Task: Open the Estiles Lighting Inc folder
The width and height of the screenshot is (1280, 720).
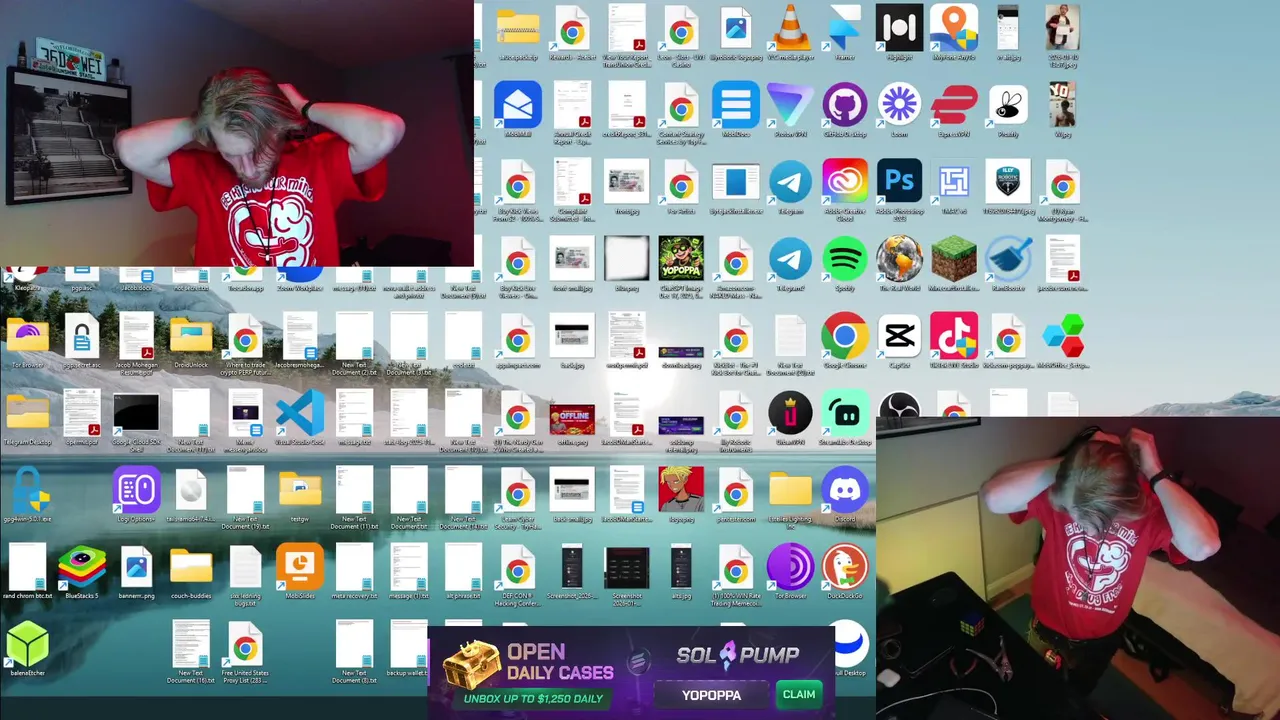Action: click(790, 491)
